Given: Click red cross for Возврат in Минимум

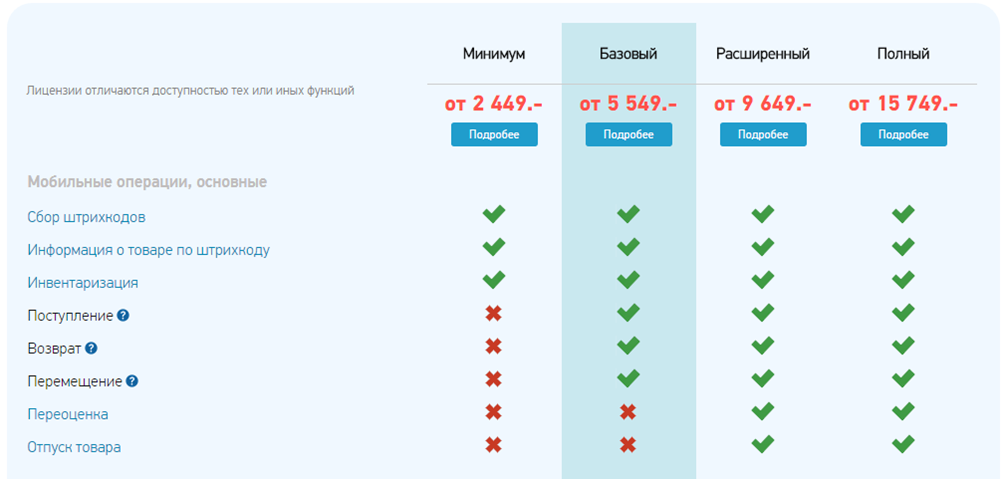Looking at the screenshot, I should [493, 346].
